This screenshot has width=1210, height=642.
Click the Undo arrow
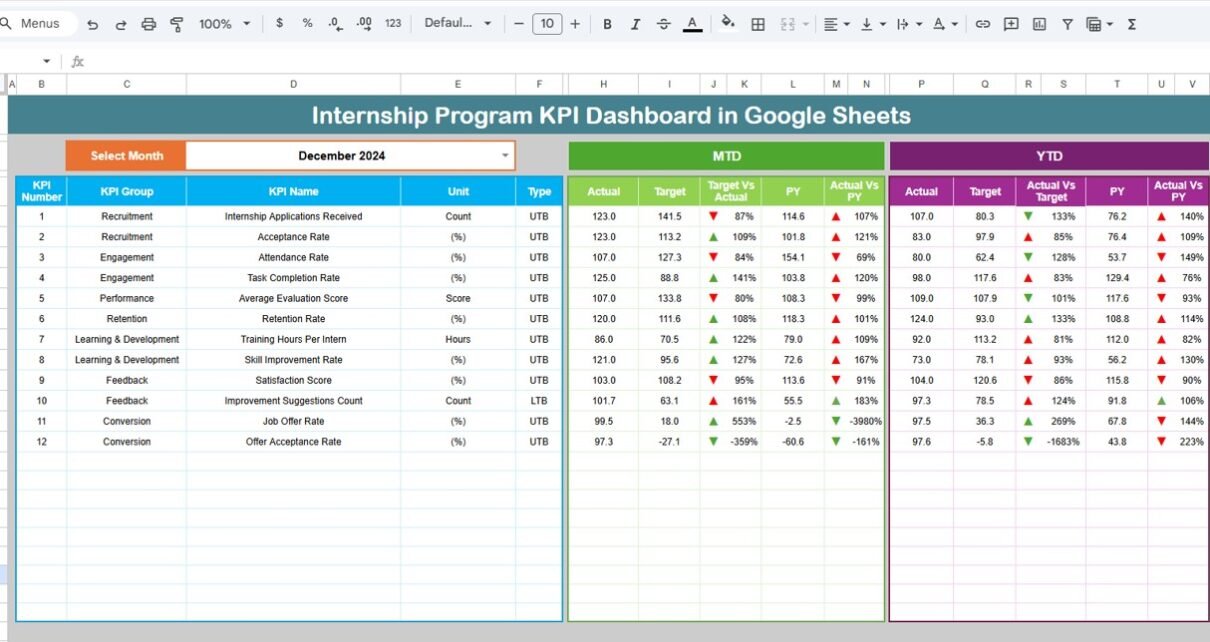[x=93, y=24]
